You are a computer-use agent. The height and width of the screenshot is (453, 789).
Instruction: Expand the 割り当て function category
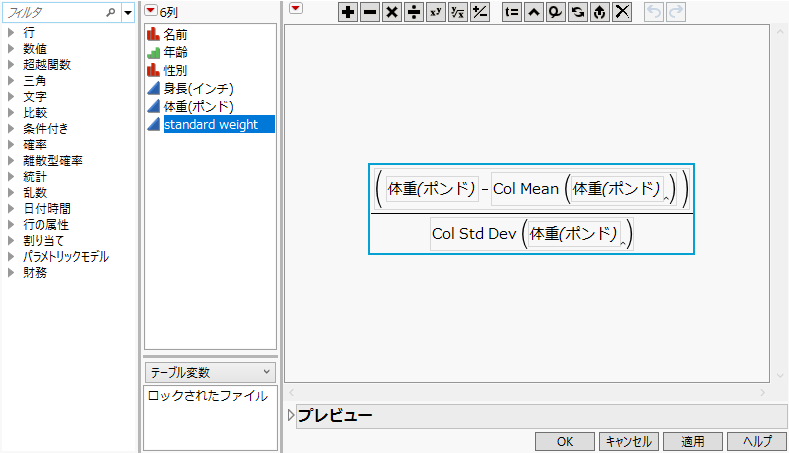(x=11, y=241)
